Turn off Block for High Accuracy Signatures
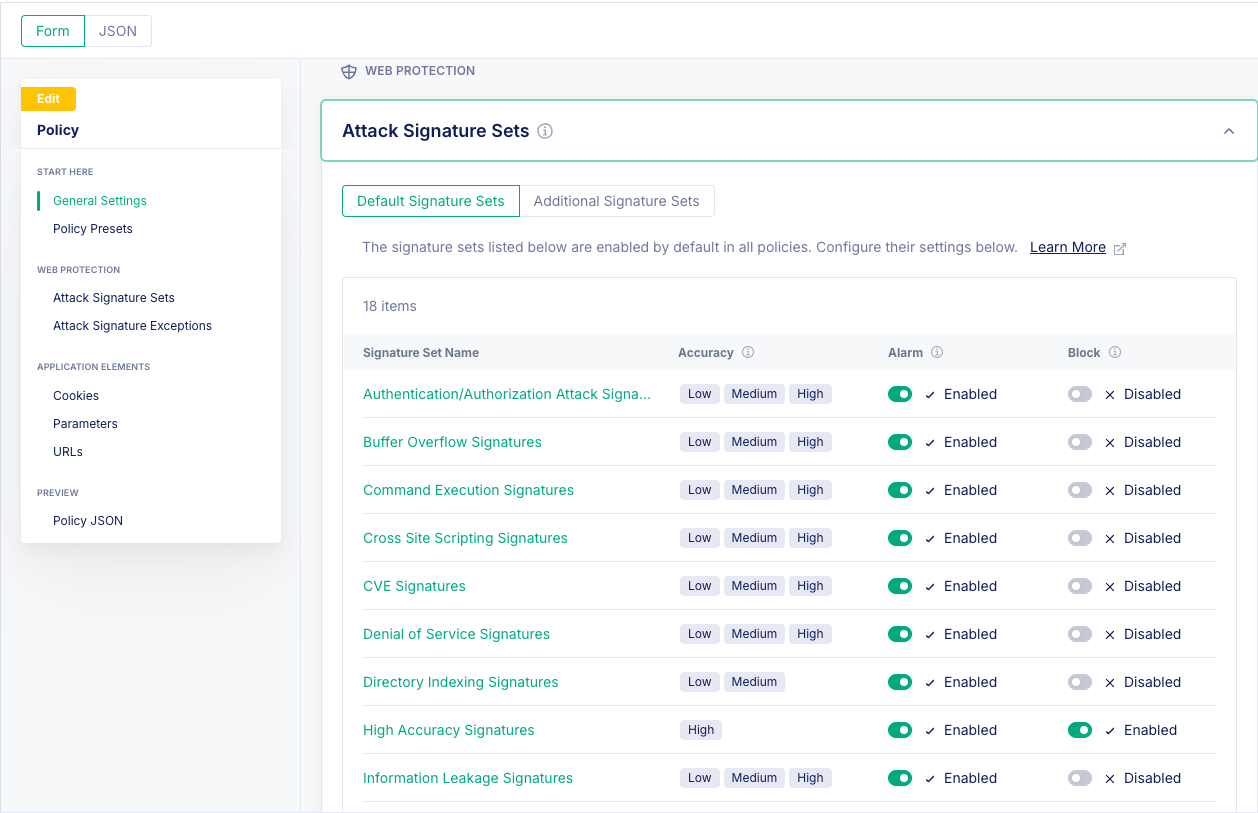1258x813 pixels. click(x=1079, y=730)
